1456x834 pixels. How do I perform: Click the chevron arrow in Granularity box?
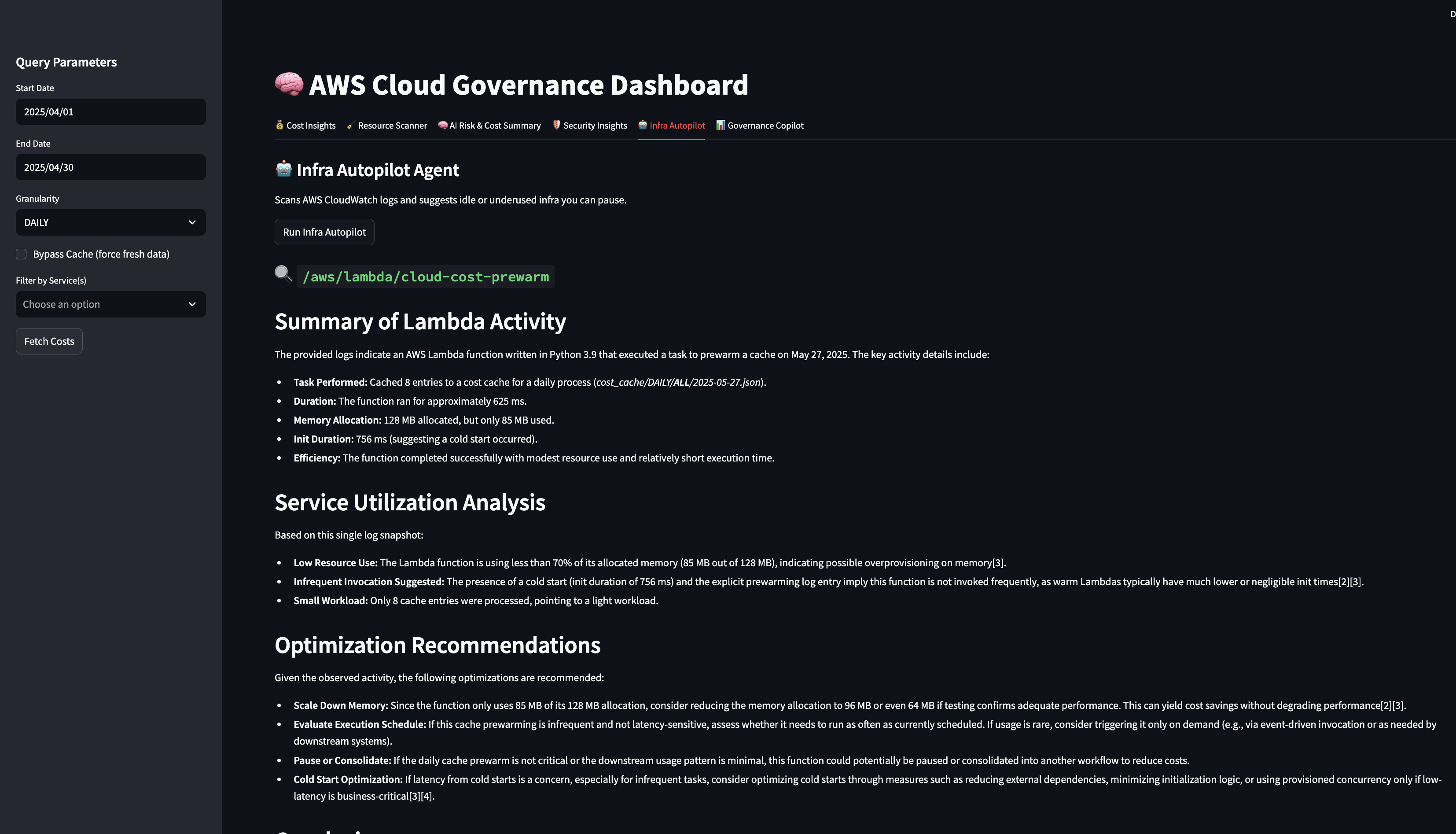coord(192,222)
